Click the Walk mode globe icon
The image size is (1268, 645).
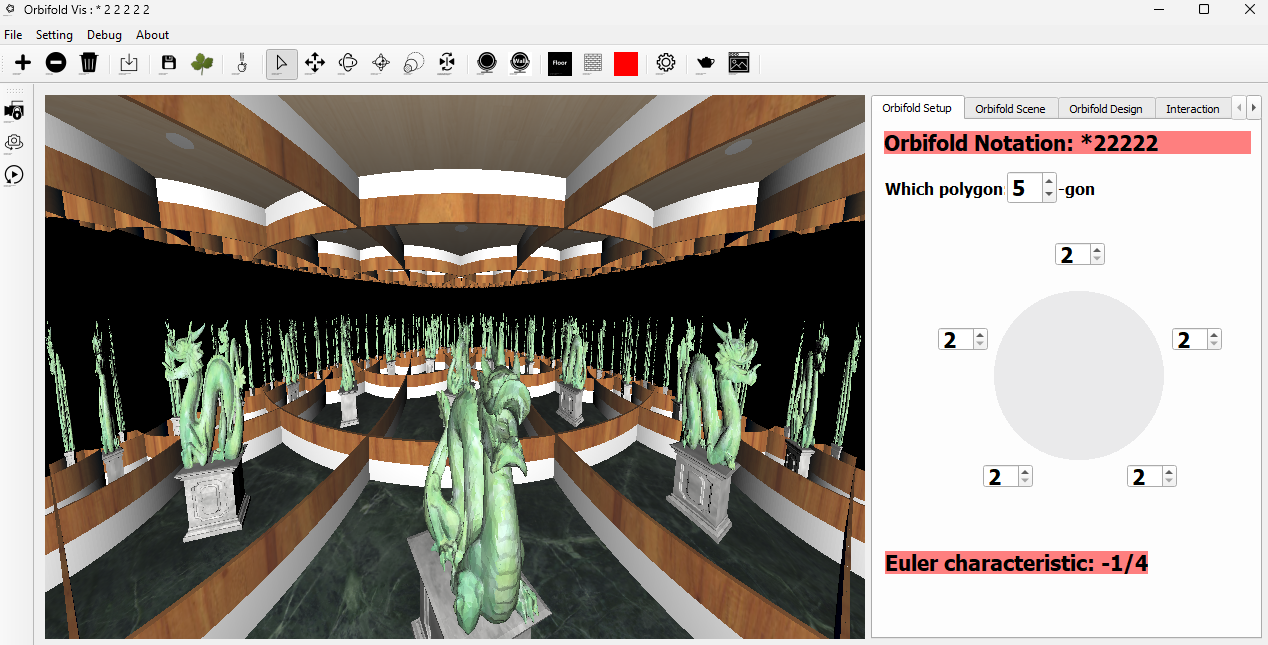(x=520, y=63)
